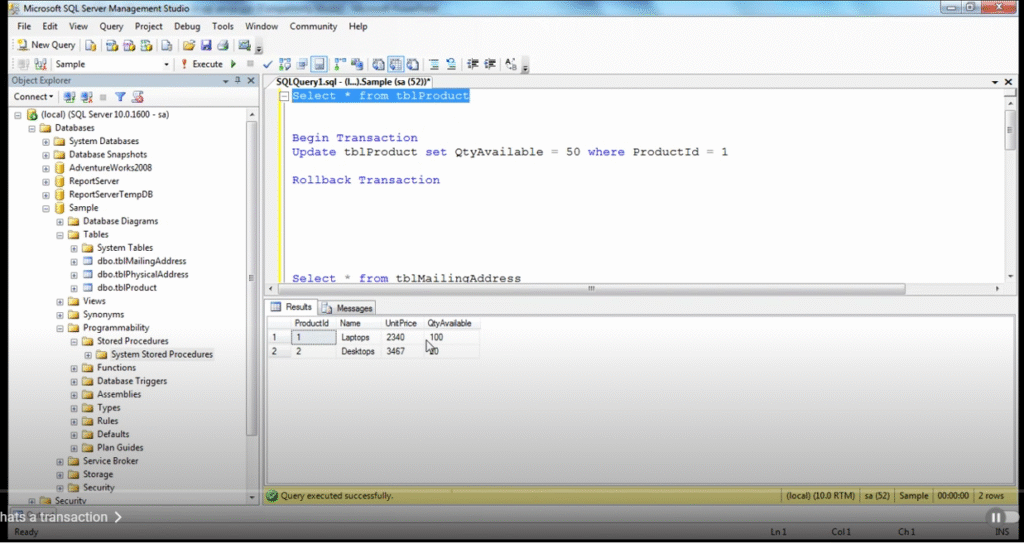Open an Analysis Services XMLA Query

click(147, 45)
